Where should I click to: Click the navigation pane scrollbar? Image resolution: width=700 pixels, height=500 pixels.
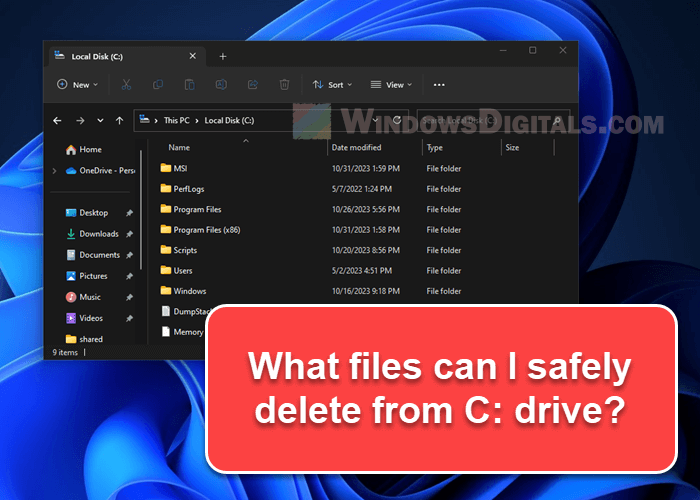coord(141,210)
